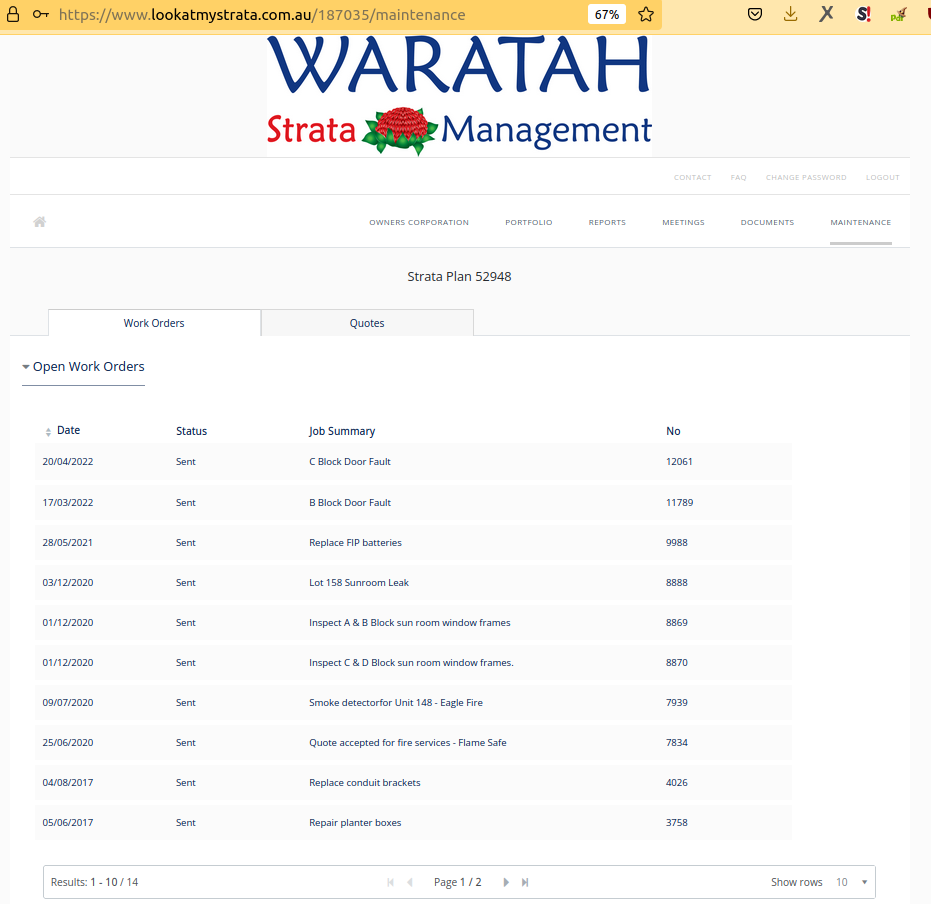Click the date 28/05/2021
Screen dimensions: 931x904
pyautogui.click(x=67, y=543)
